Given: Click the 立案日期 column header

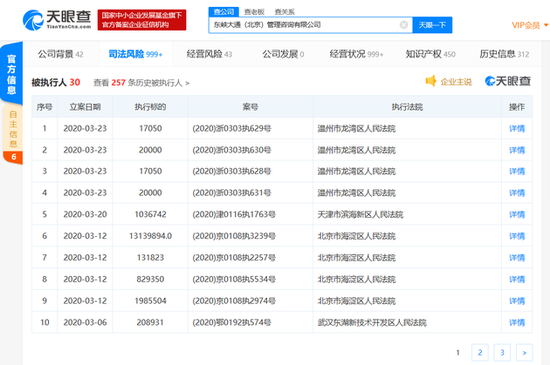Looking at the screenshot, I should click(85, 107).
